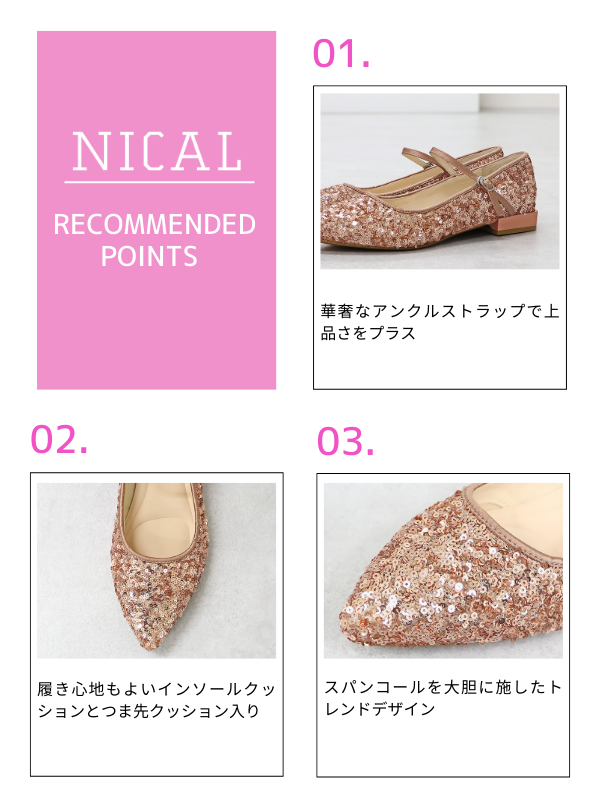Click the sequin trend design caption
The width and height of the screenshot is (600, 800).
(x=443, y=697)
